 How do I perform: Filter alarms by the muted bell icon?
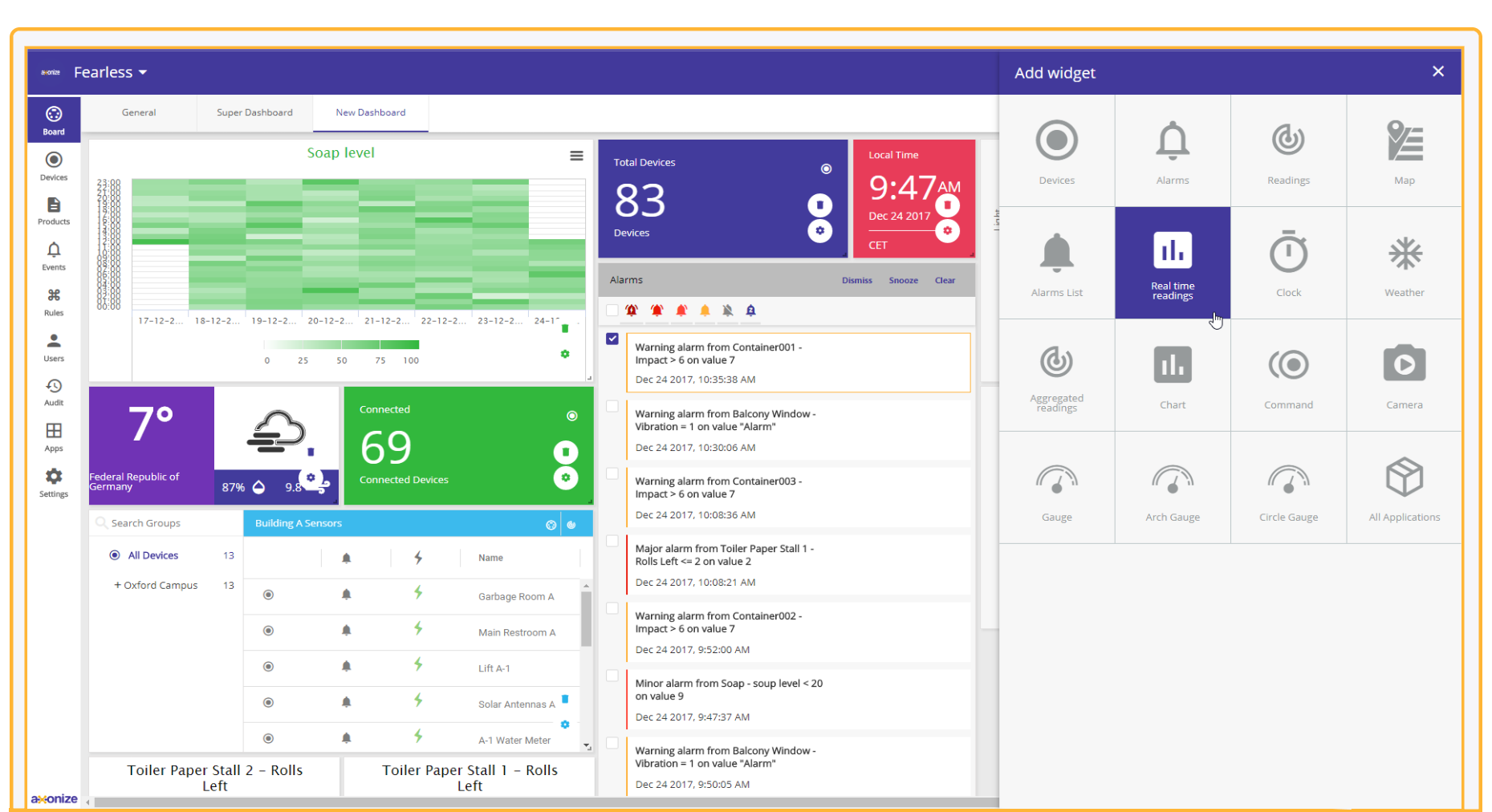(727, 311)
